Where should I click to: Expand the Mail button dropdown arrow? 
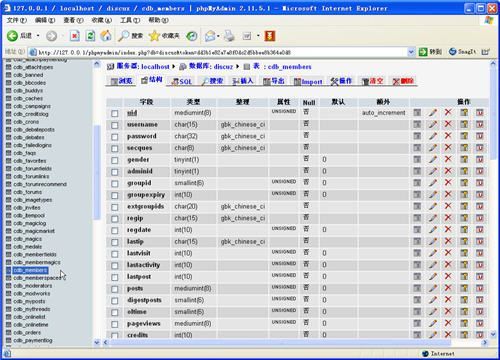218,36
